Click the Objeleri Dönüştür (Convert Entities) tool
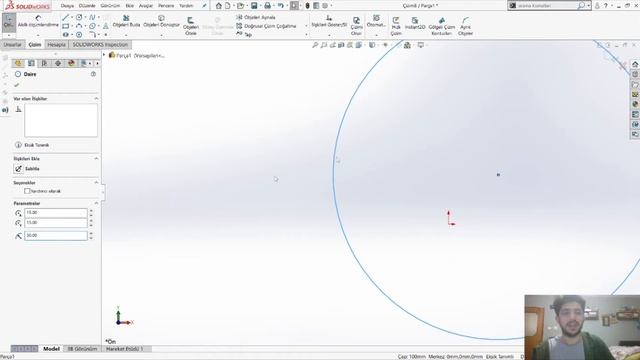Image resolution: width=640 pixels, height=360 pixels. tap(161, 21)
